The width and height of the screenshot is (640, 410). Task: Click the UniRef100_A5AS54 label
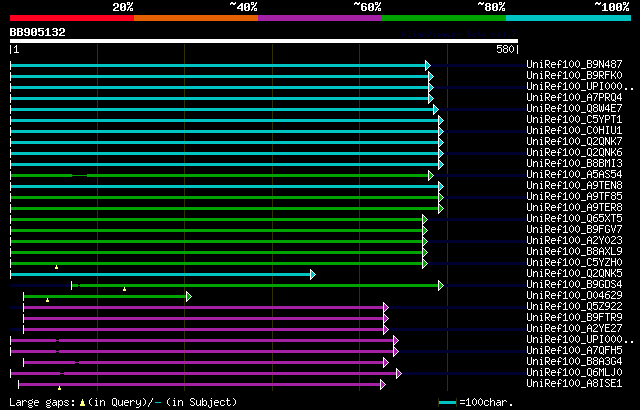(x=574, y=175)
